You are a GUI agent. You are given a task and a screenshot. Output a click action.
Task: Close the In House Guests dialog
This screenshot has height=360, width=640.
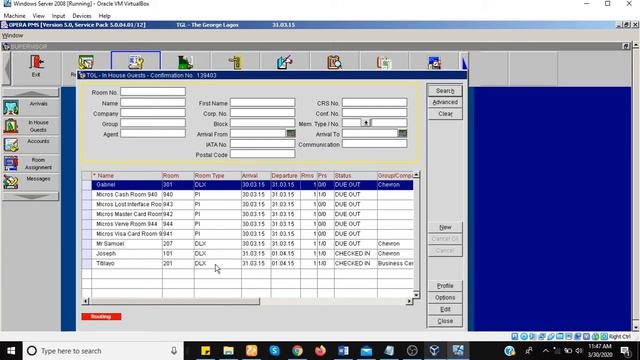(445, 321)
